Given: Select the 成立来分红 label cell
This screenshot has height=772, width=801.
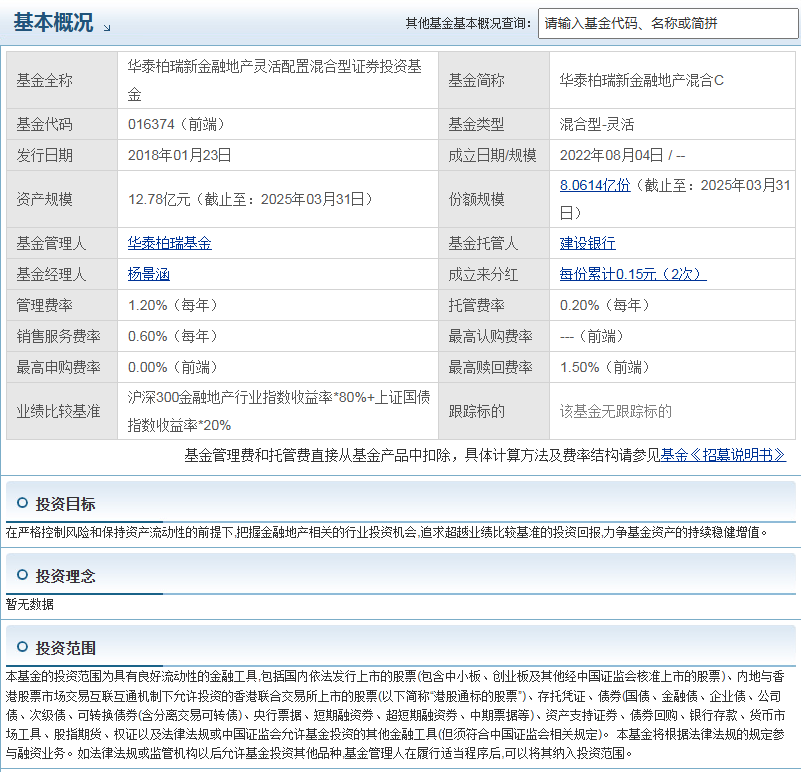Looking at the screenshot, I should coord(494,274).
